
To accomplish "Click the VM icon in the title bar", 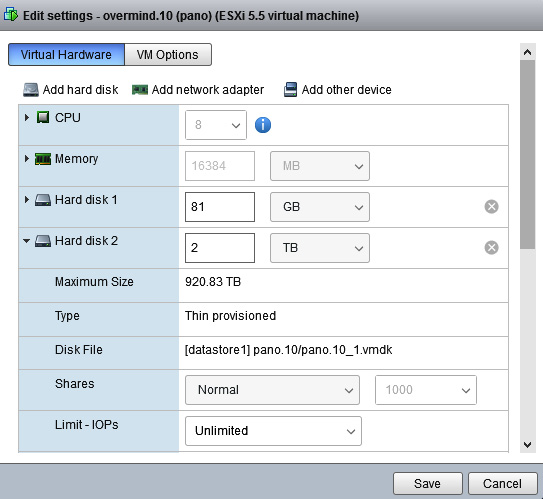I will click(11, 15).
